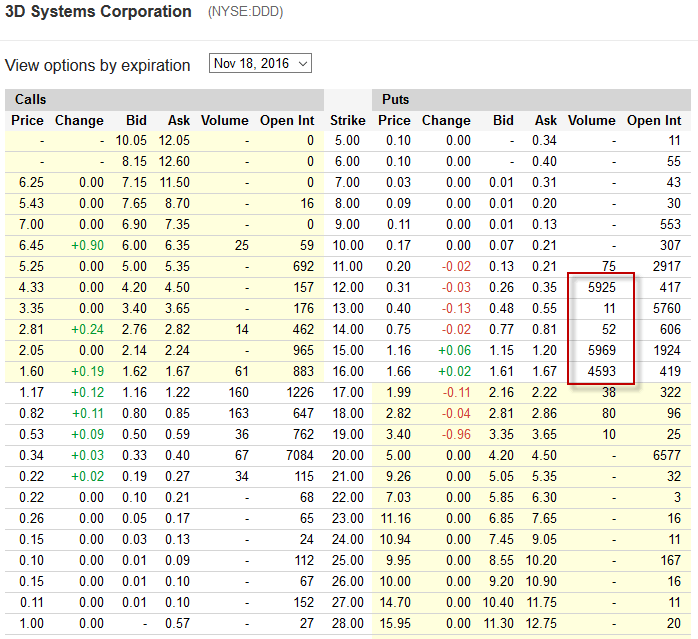Click puts price 15.95
Image resolution: width=698 pixels, height=639 pixels.
[x=395, y=623]
